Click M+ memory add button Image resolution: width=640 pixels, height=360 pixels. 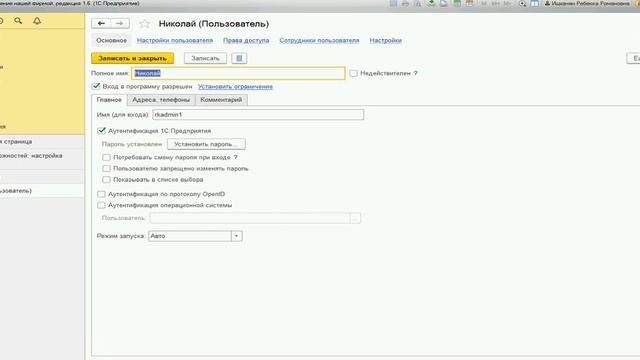pyautogui.click(x=496, y=3)
